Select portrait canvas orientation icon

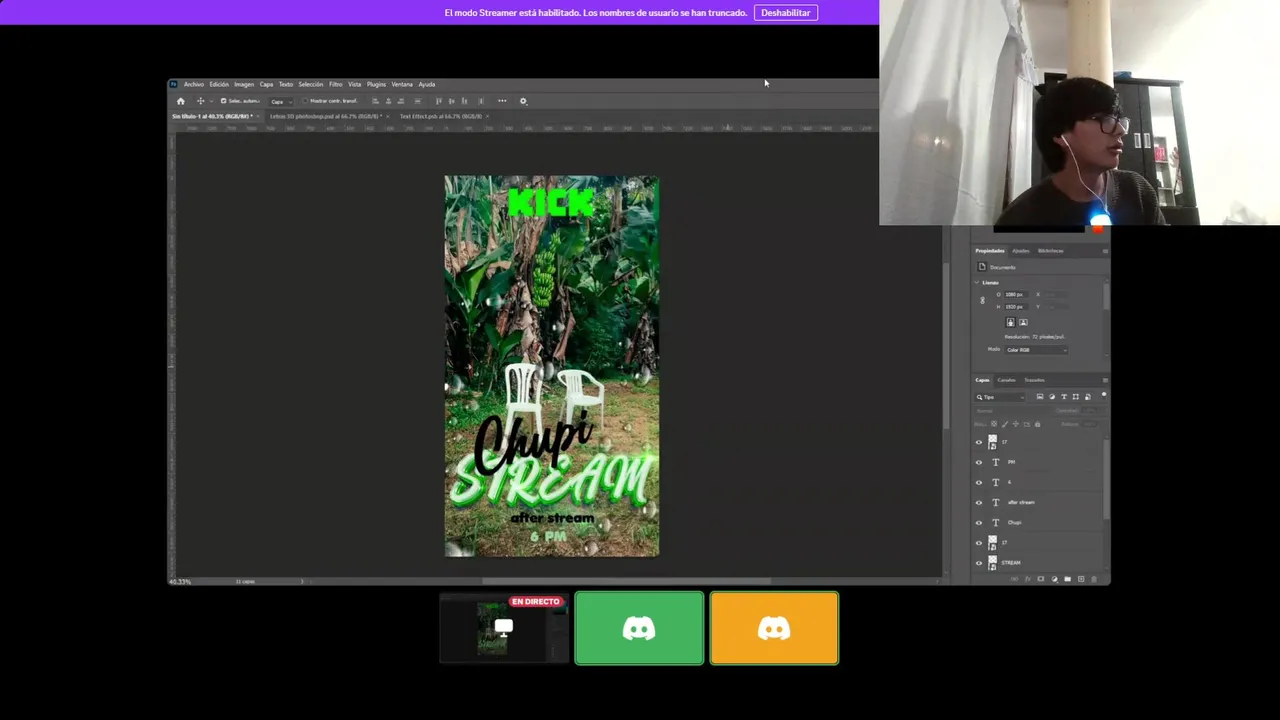coord(1010,322)
